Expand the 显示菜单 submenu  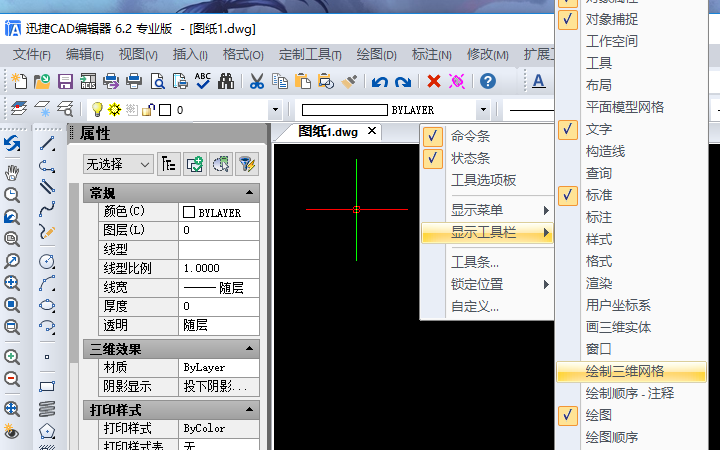point(487,210)
